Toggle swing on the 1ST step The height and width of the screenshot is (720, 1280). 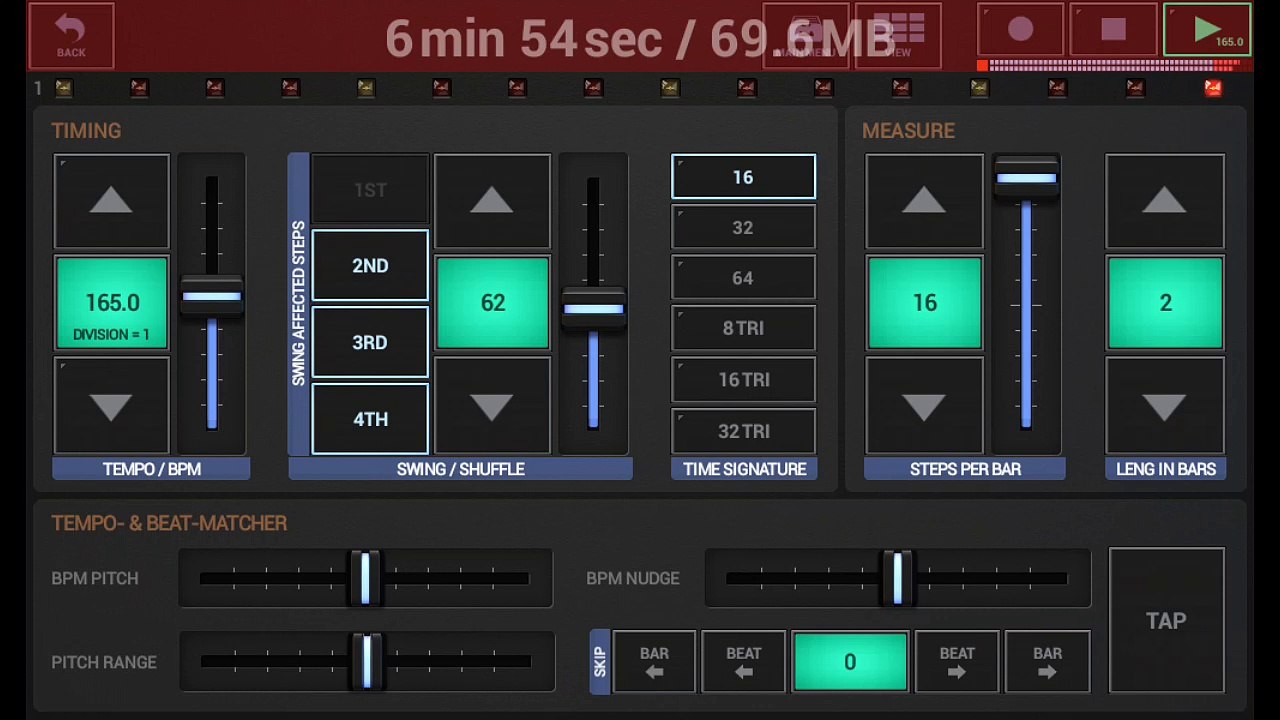(x=370, y=189)
